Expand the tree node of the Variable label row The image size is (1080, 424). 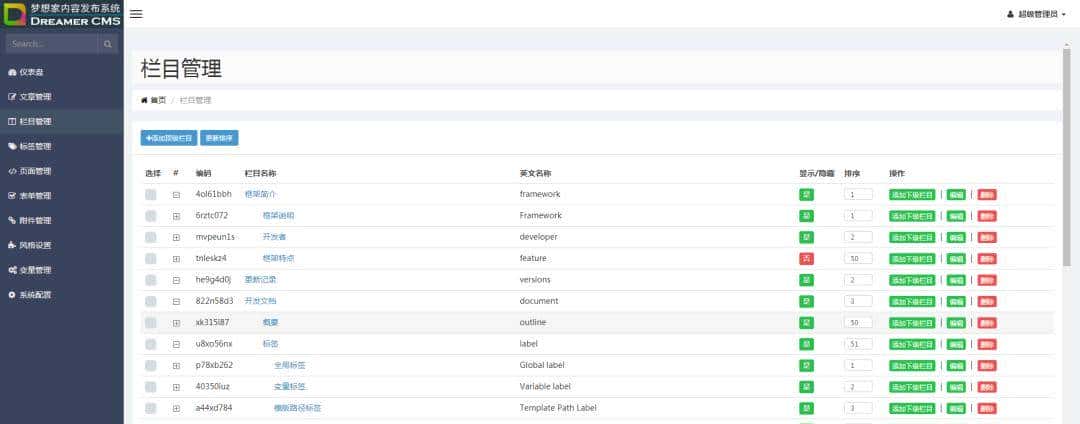[x=176, y=387]
